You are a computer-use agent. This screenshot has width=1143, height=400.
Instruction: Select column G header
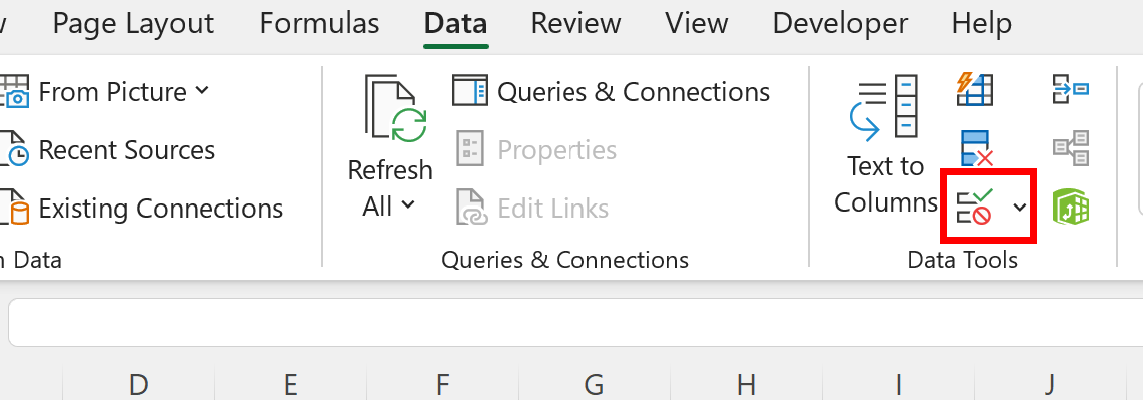pos(594,384)
